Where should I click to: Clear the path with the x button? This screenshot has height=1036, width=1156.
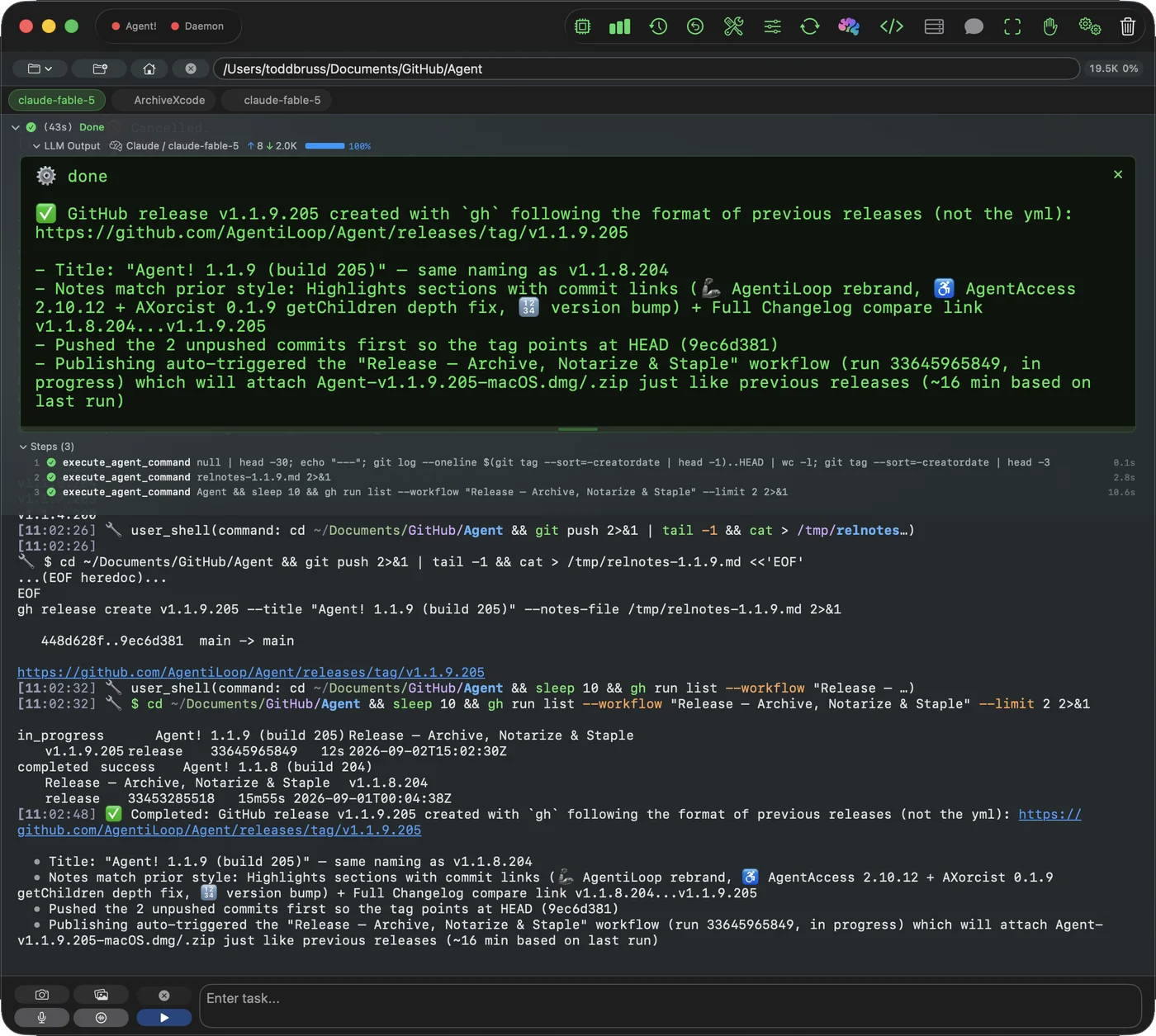click(x=191, y=69)
